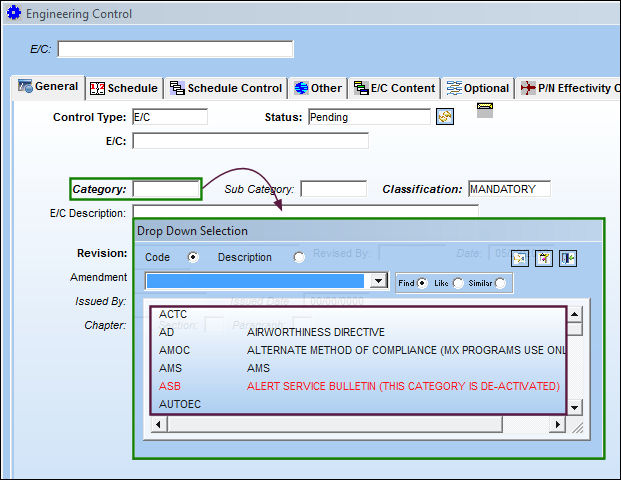621x480 pixels.
Task: Click the Engineering Control gear icon in title bar
Action: 14,13
